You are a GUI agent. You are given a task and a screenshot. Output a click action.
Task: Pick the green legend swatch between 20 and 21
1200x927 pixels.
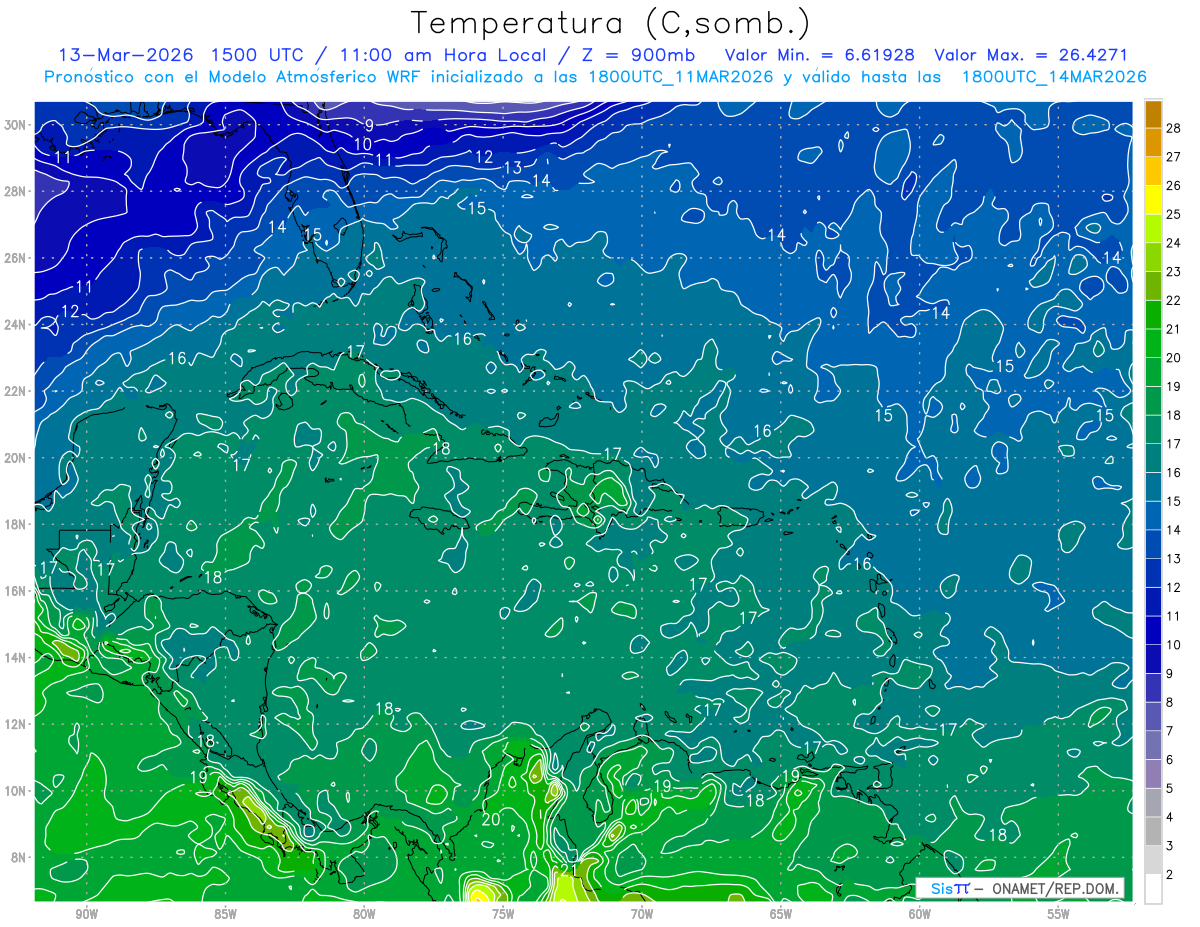click(1154, 343)
